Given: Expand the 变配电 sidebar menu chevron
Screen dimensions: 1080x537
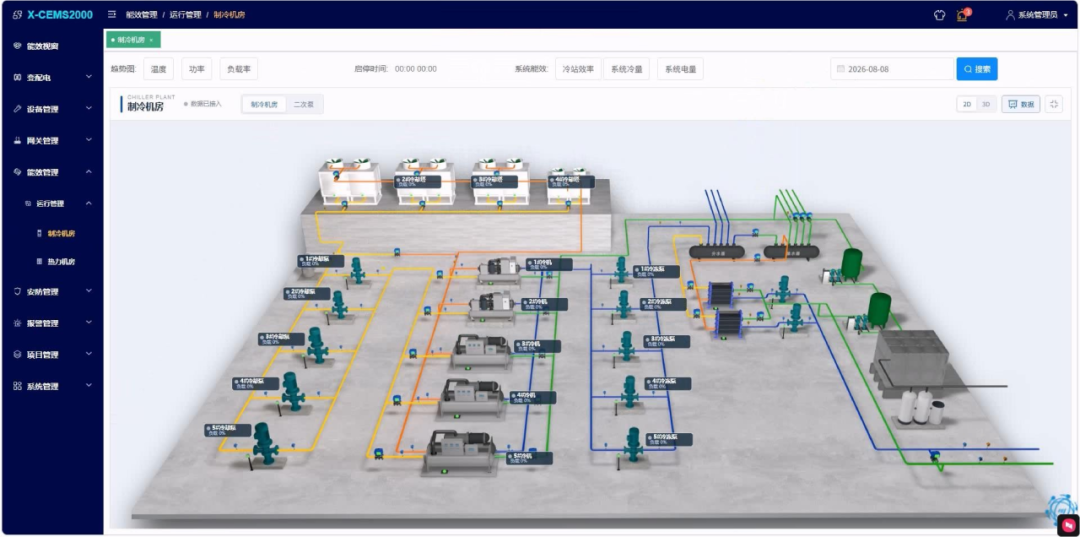Looking at the screenshot, I should tap(89, 77).
